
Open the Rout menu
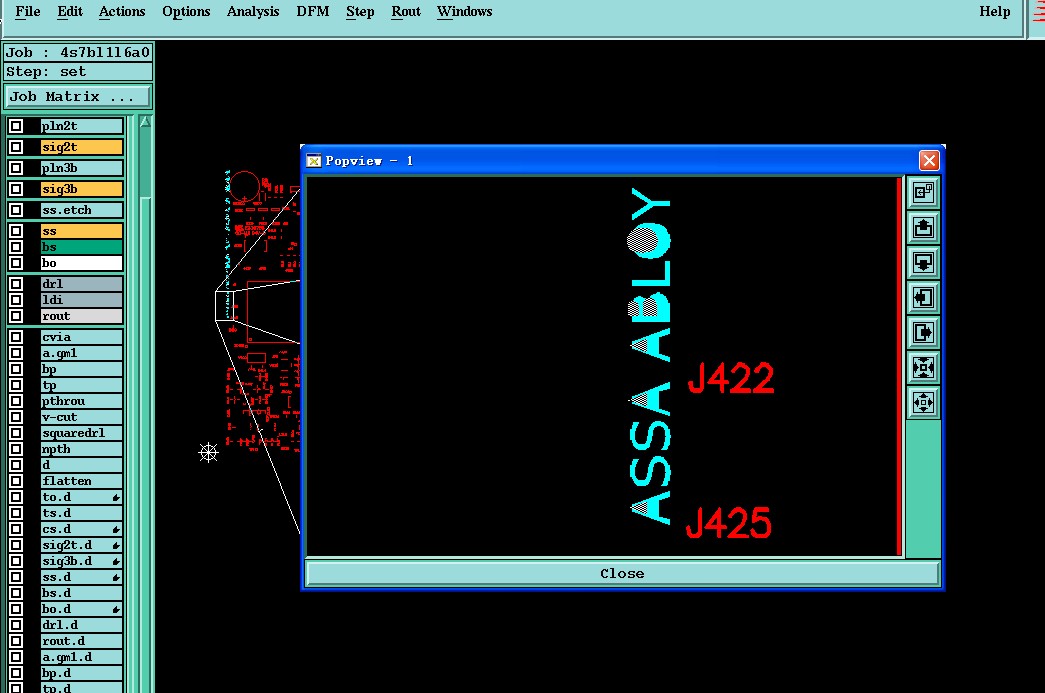point(406,11)
